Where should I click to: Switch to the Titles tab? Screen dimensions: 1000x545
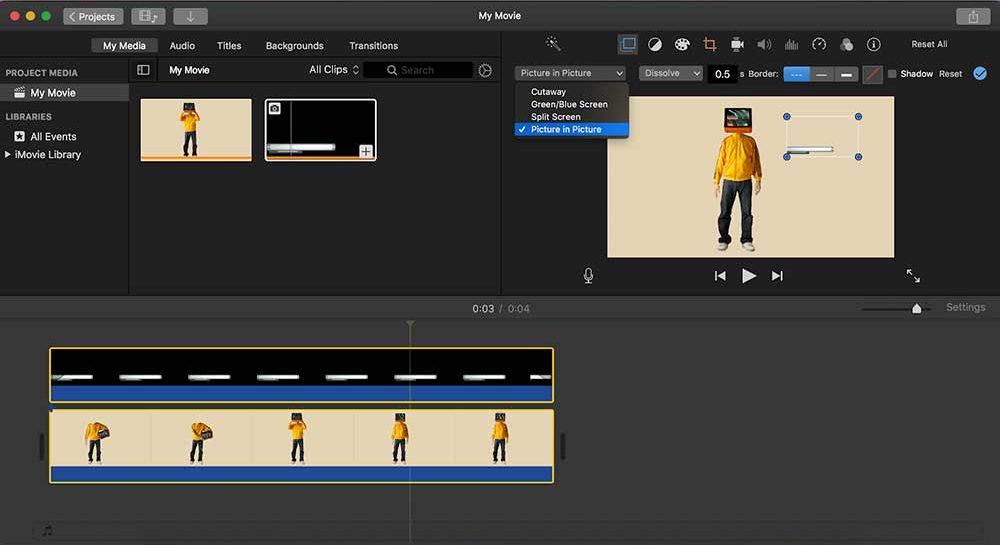pyautogui.click(x=229, y=46)
